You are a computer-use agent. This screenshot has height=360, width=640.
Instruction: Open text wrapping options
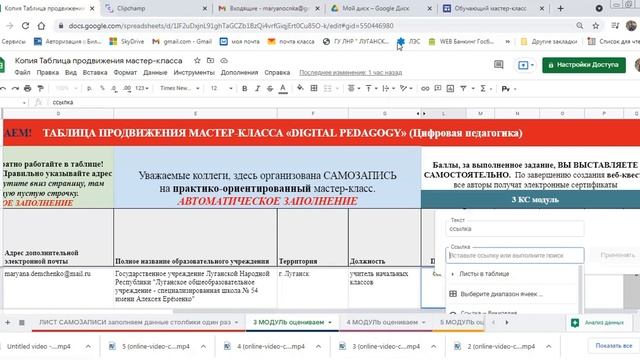388,88
